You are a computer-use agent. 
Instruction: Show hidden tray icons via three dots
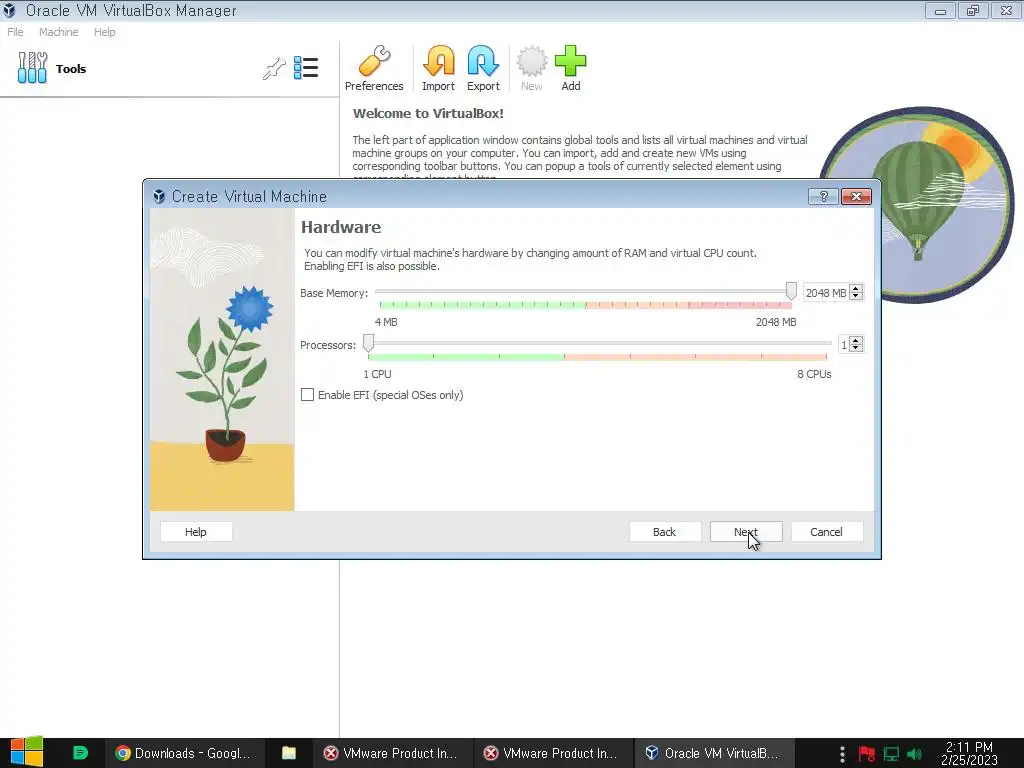[x=842, y=754]
